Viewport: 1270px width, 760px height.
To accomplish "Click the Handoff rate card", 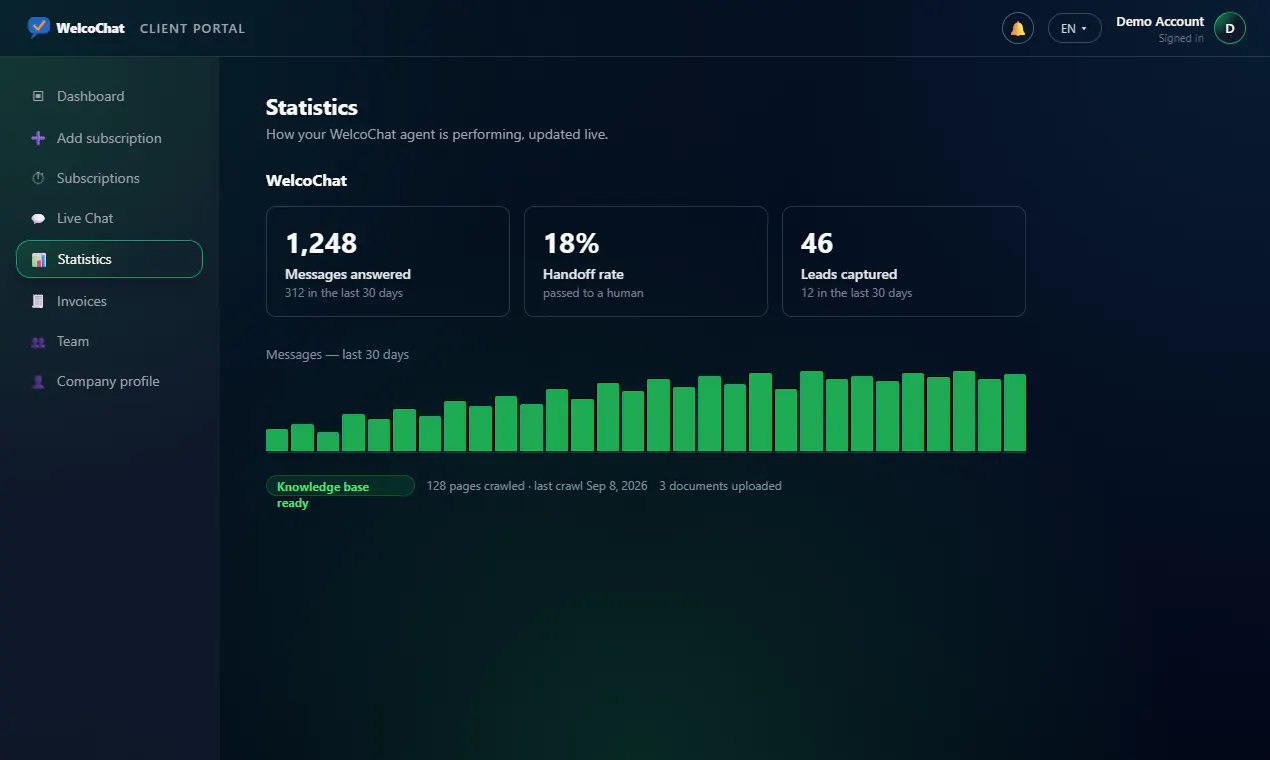I will tap(646, 261).
